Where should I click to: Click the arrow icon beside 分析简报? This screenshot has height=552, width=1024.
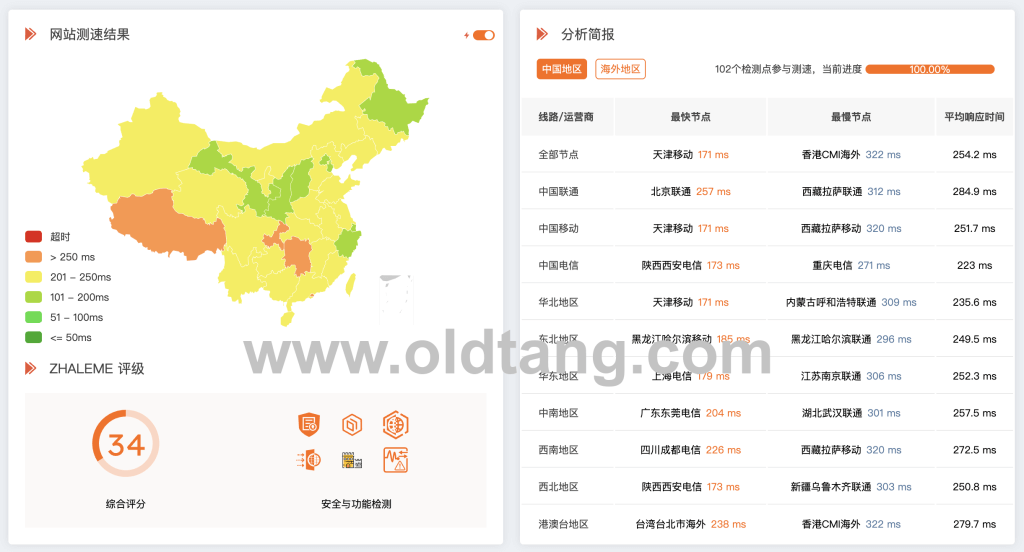[x=543, y=34]
